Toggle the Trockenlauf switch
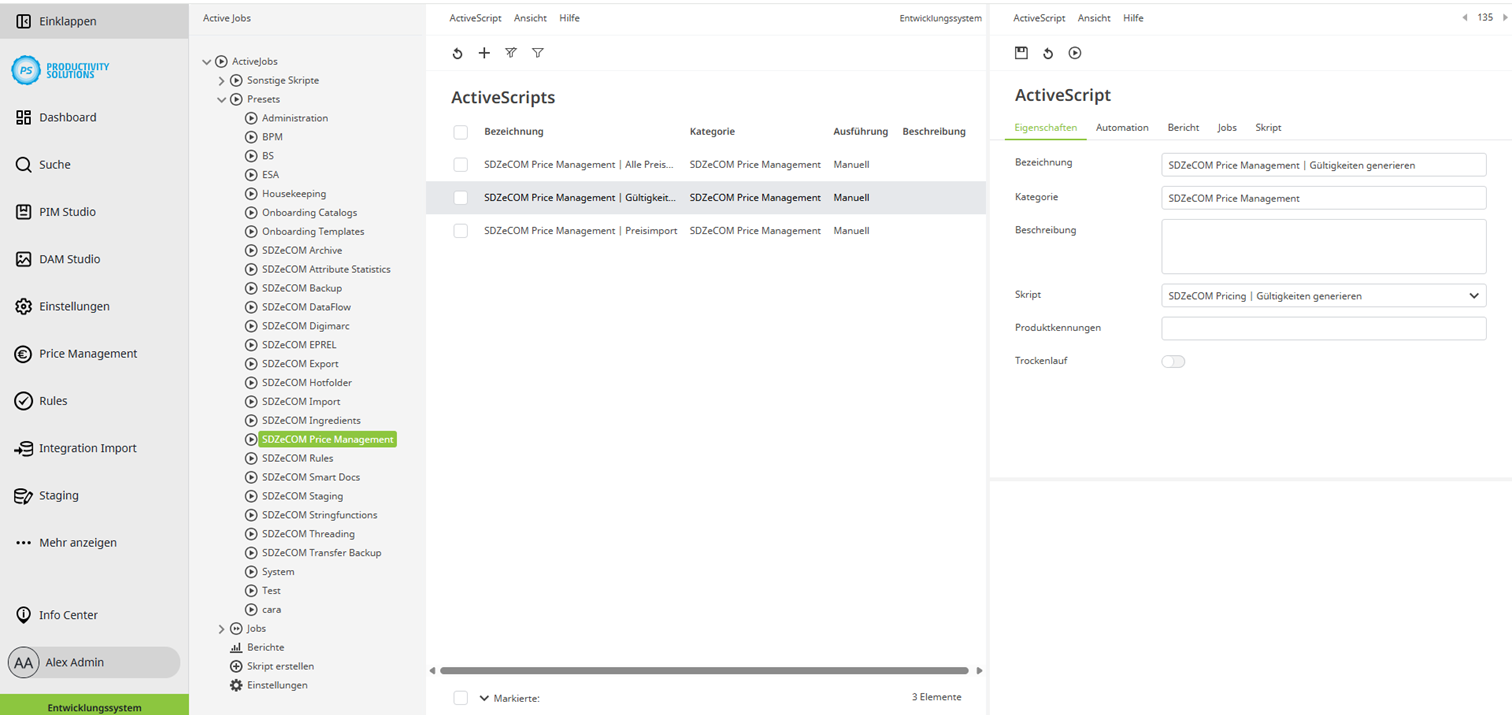 [x=1173, y=360]
